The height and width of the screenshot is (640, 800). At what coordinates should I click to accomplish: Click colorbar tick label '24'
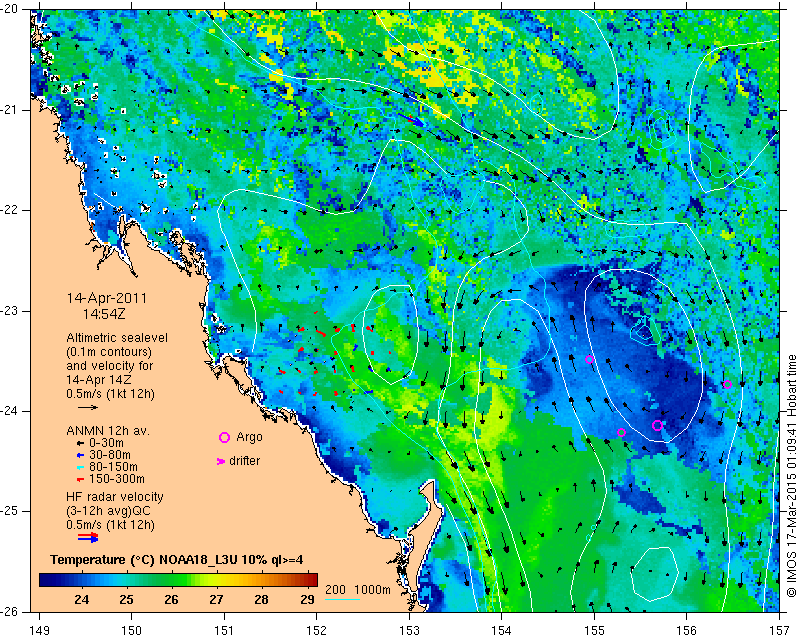click(82, 599)
